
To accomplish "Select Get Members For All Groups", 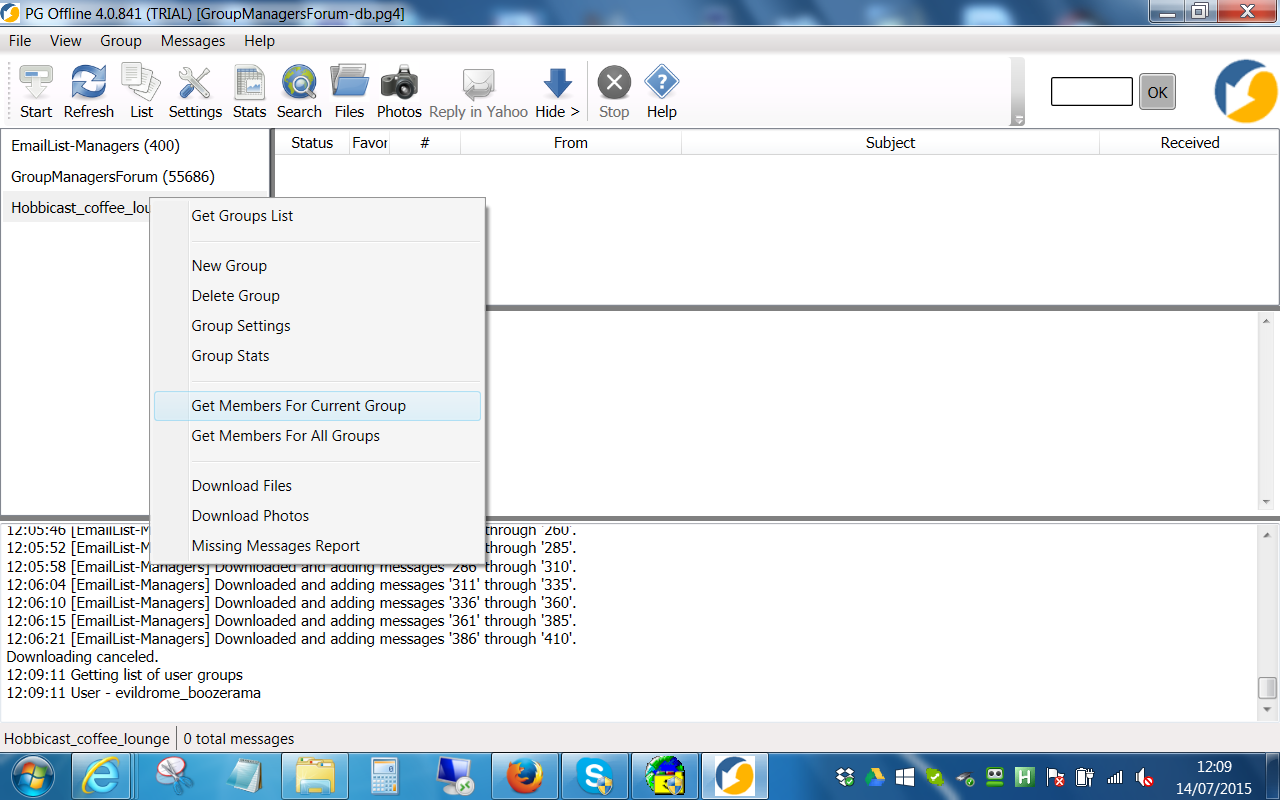I will (x=317, y=436).
